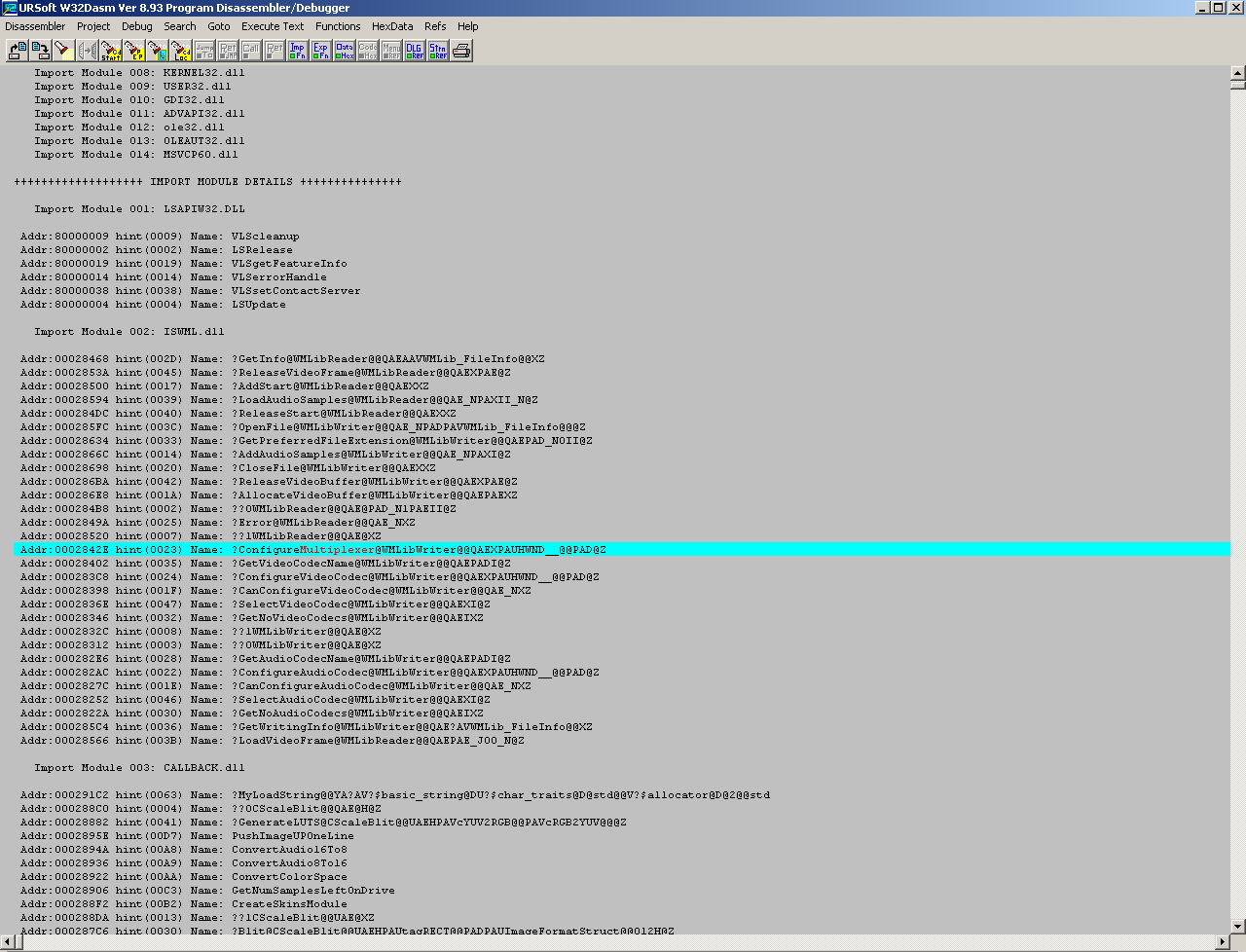Select the highlighted ?ConfigureMultiplexer import line

coord(621,550)
